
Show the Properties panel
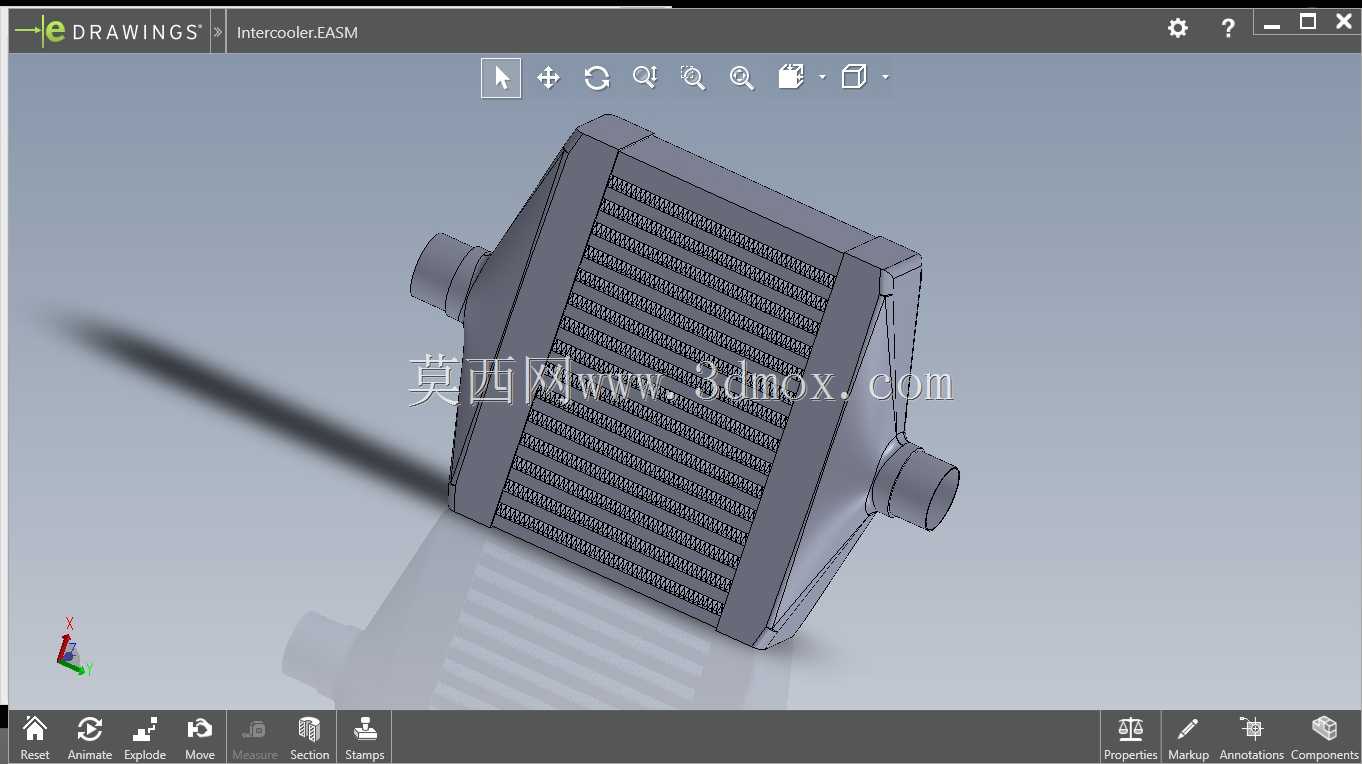pos(1131,737)
